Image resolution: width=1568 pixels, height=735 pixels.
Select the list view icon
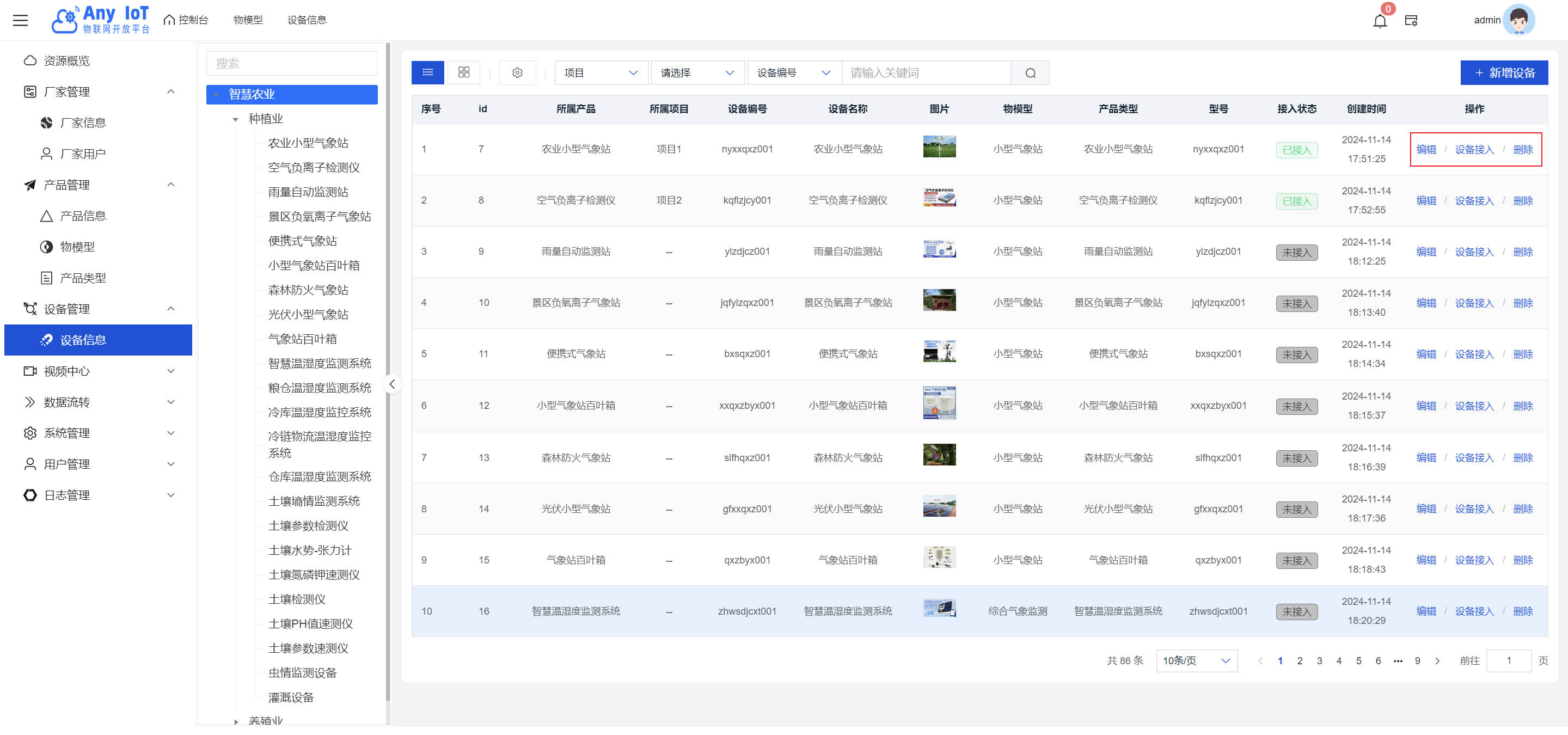[427, 72]
